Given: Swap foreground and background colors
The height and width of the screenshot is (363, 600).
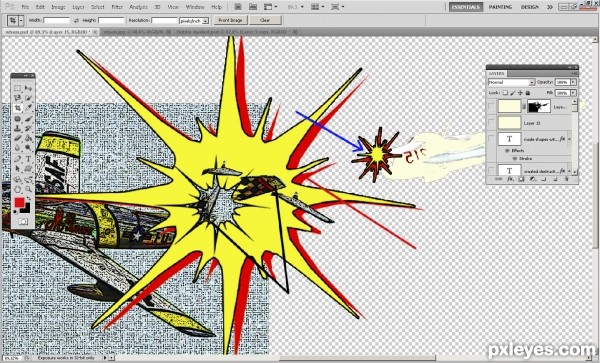Looking at the screenshot, I should click(29, 198).
